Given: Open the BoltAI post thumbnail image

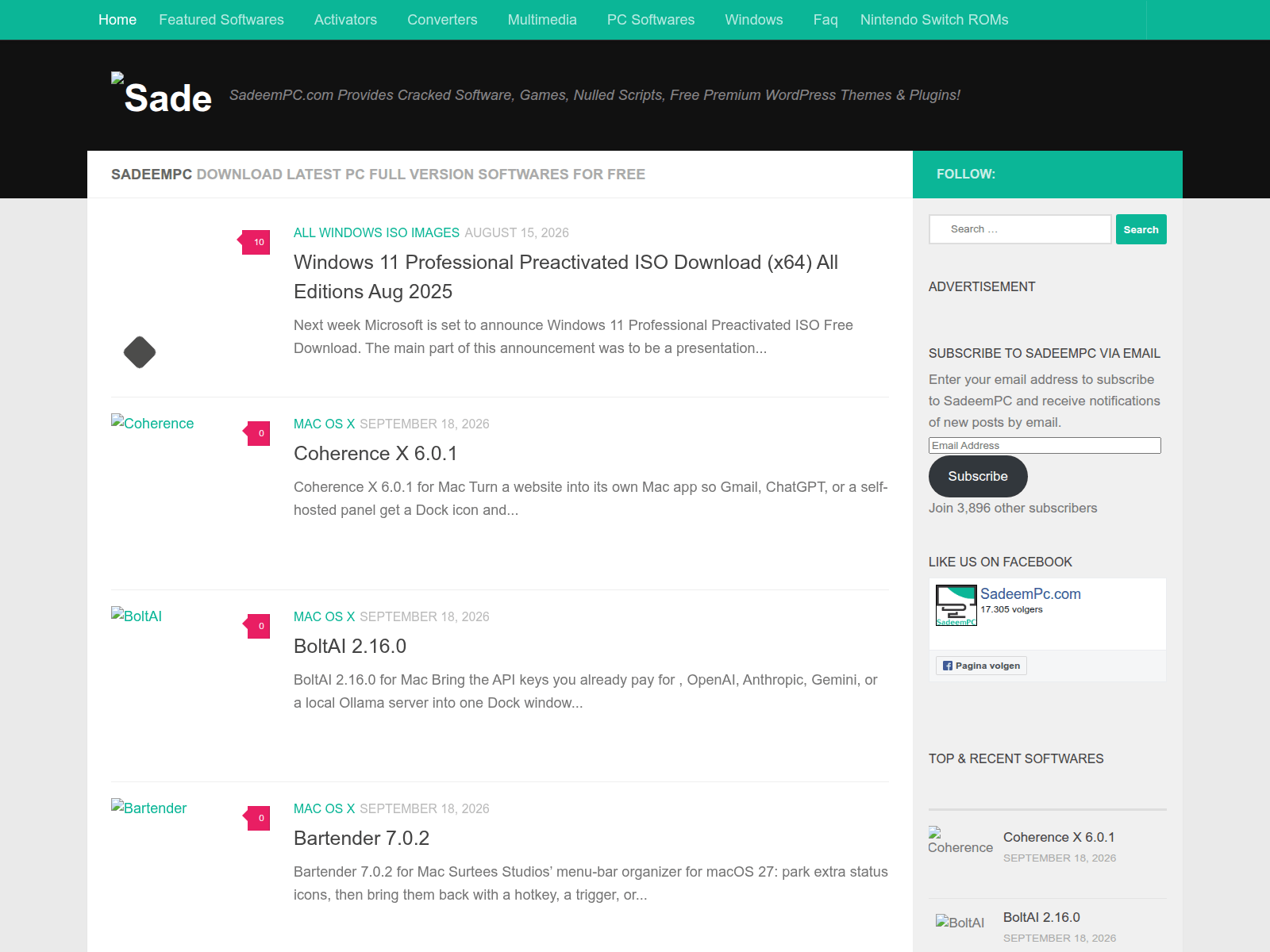Looking at the screenshot, I should pos(137,616).
